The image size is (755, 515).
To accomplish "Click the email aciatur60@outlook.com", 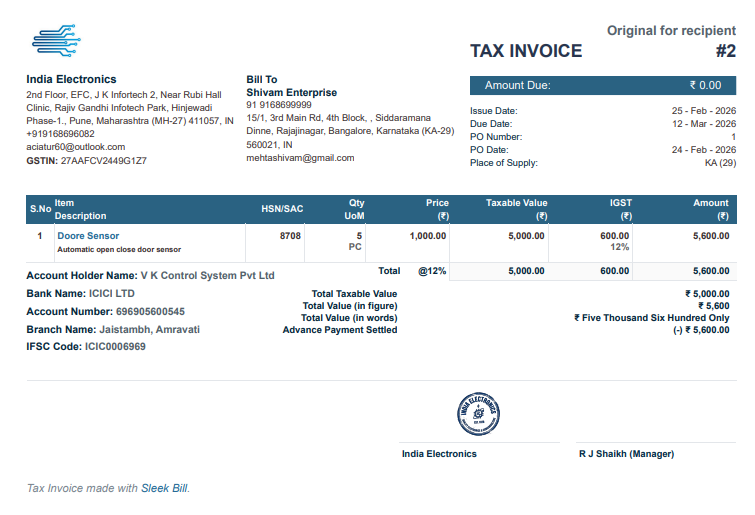I will [76, 147].
